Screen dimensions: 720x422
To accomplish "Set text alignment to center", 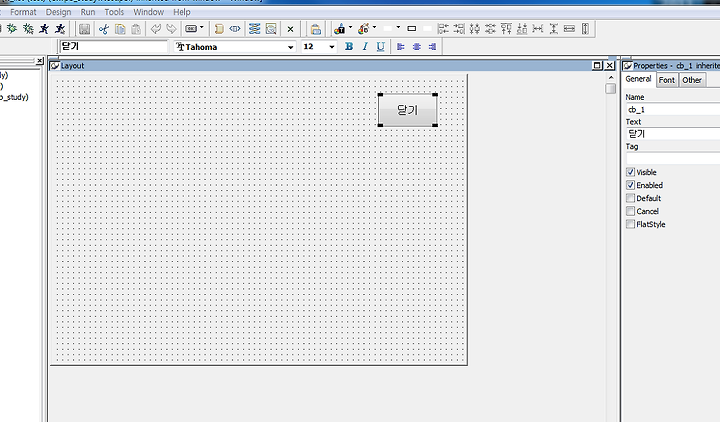I will coord(416,46).
